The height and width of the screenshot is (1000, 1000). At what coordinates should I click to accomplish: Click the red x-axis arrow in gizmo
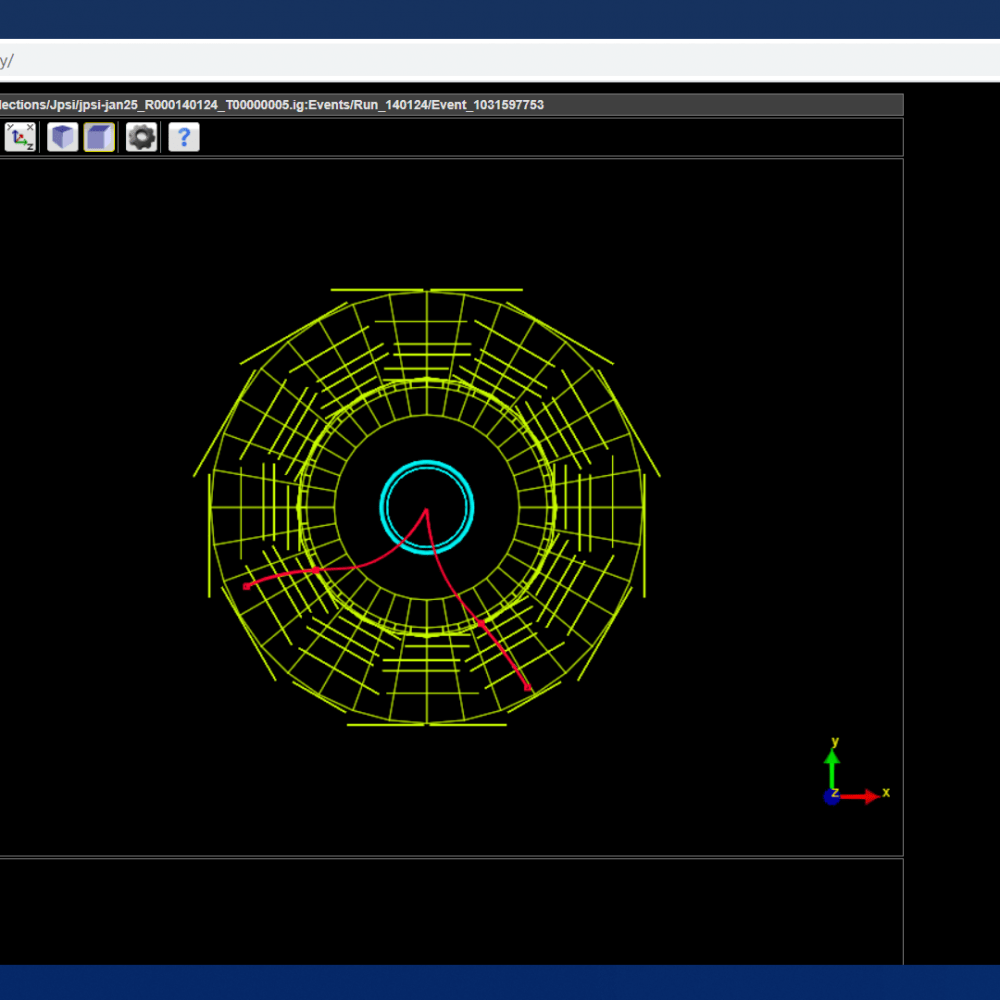click(x=864, y=796)
